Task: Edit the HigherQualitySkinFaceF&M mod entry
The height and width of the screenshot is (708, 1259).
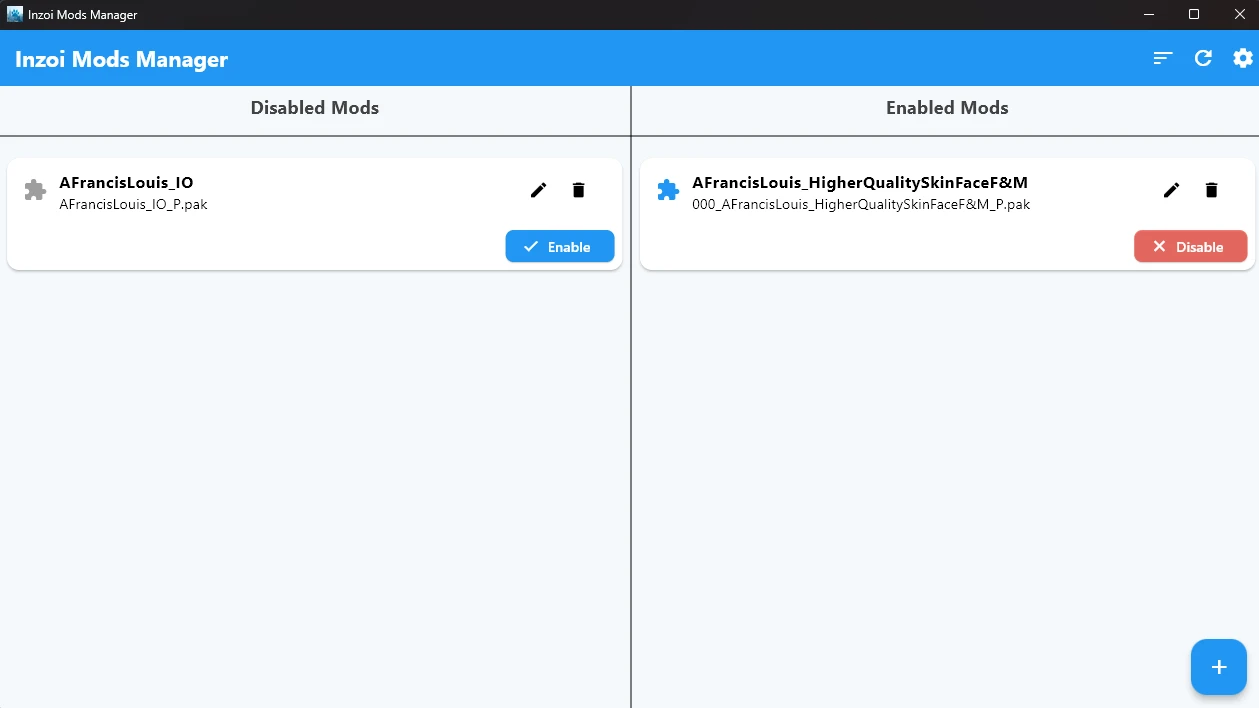Action: [x=1171, y=190]
